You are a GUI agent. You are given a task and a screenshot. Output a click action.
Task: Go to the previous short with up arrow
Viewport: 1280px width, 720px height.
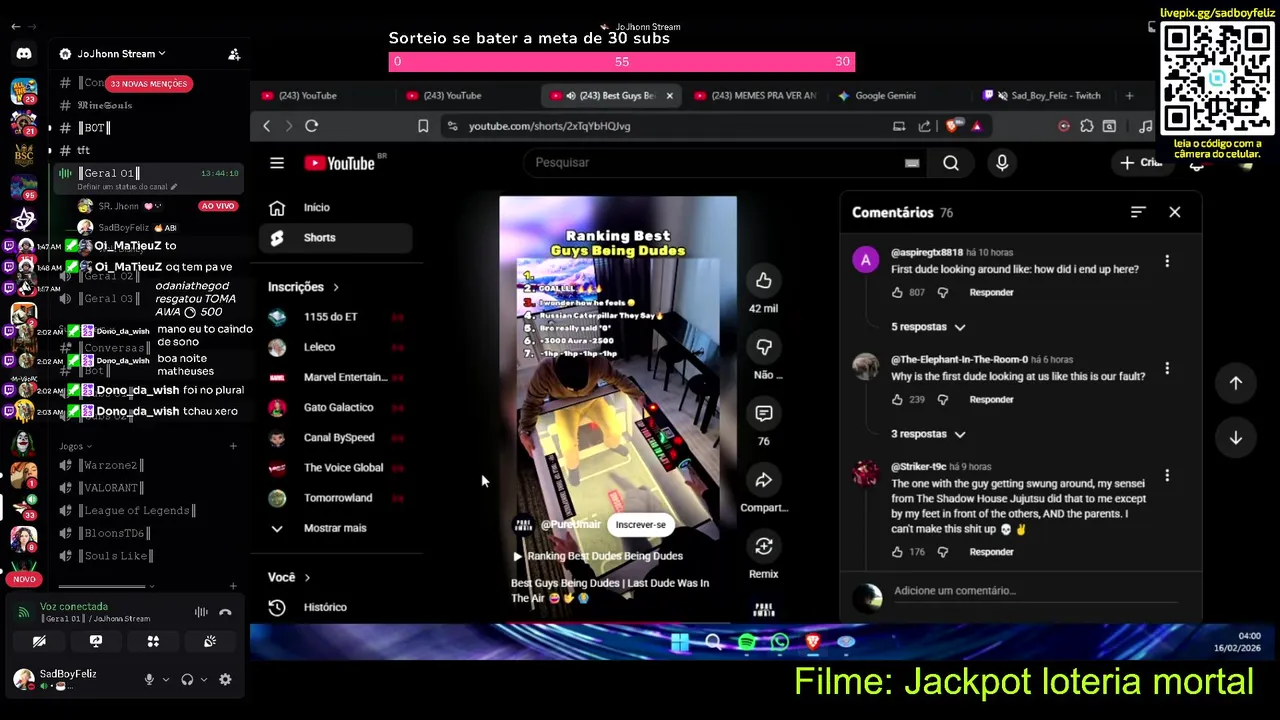(x=1236, y=383)
